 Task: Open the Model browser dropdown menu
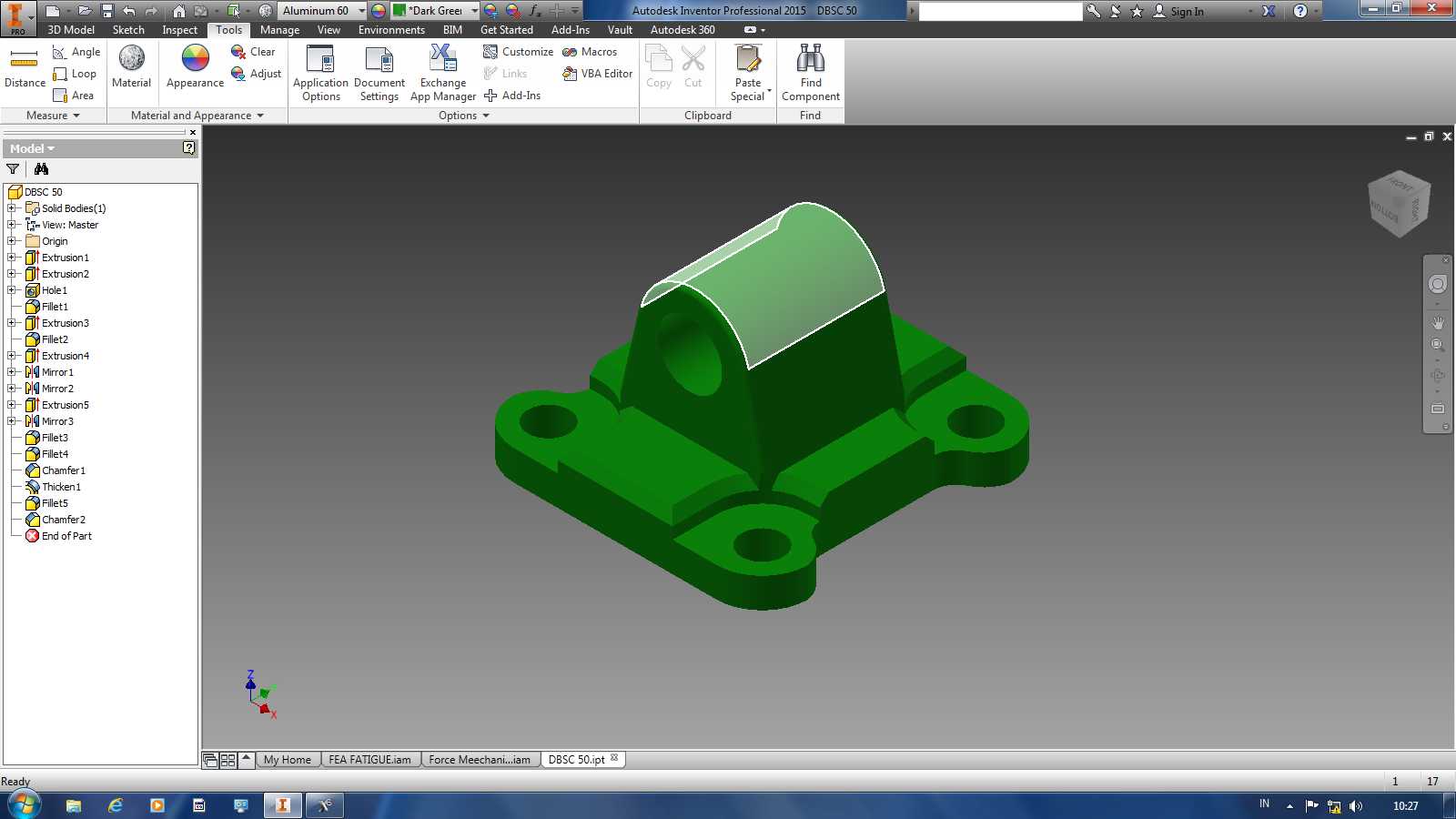(33, 148)
